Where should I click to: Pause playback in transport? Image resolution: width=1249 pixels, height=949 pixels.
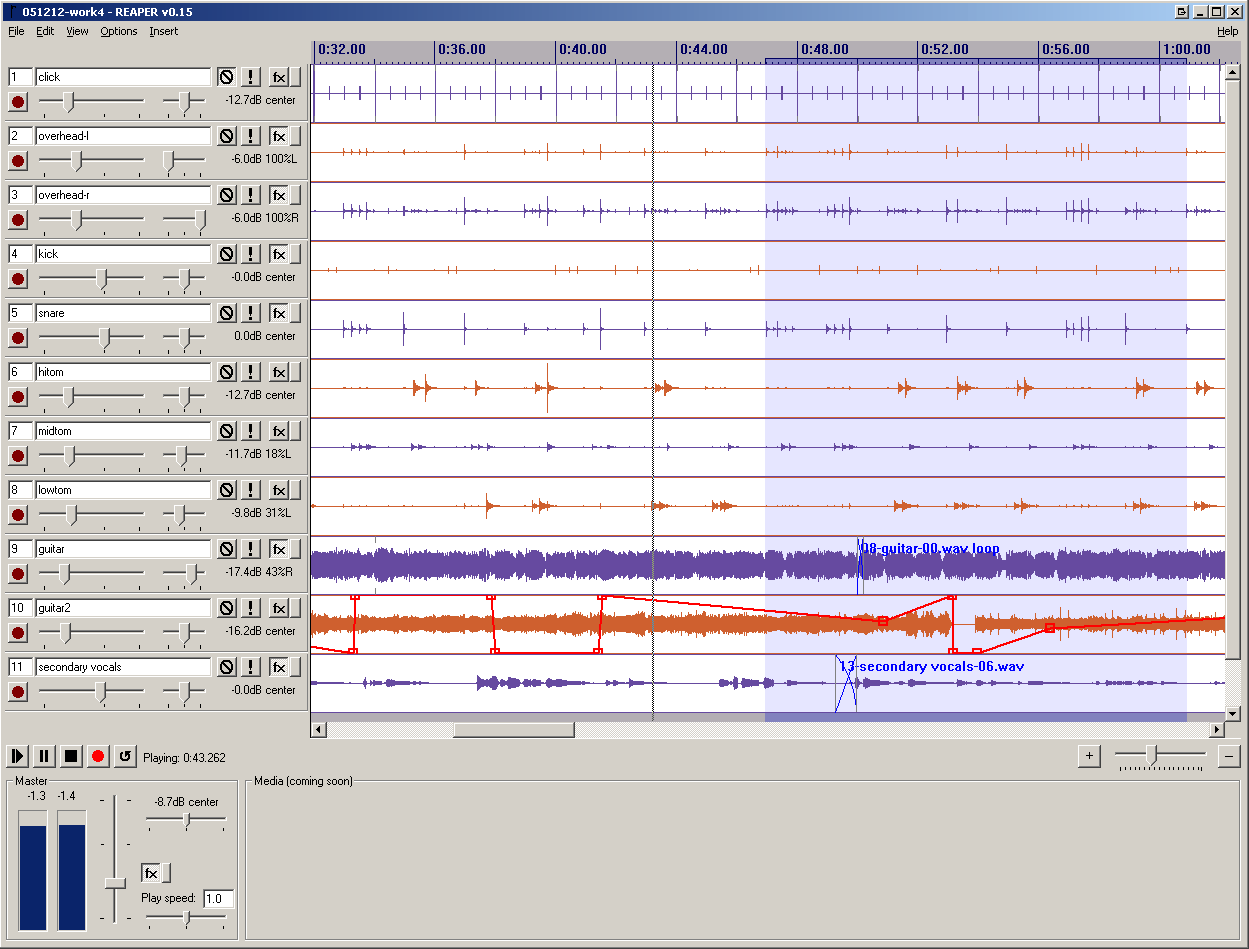tap(45, 756)
